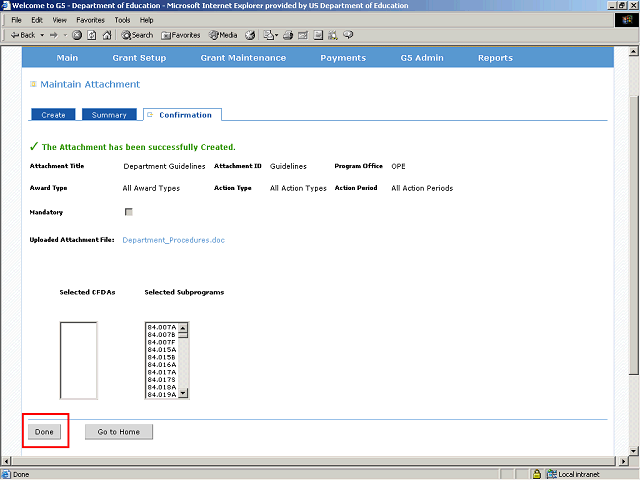This screenshot has width=640, height=480.
Task: Open the Payments navigation tab
Action: click(343, 58)
